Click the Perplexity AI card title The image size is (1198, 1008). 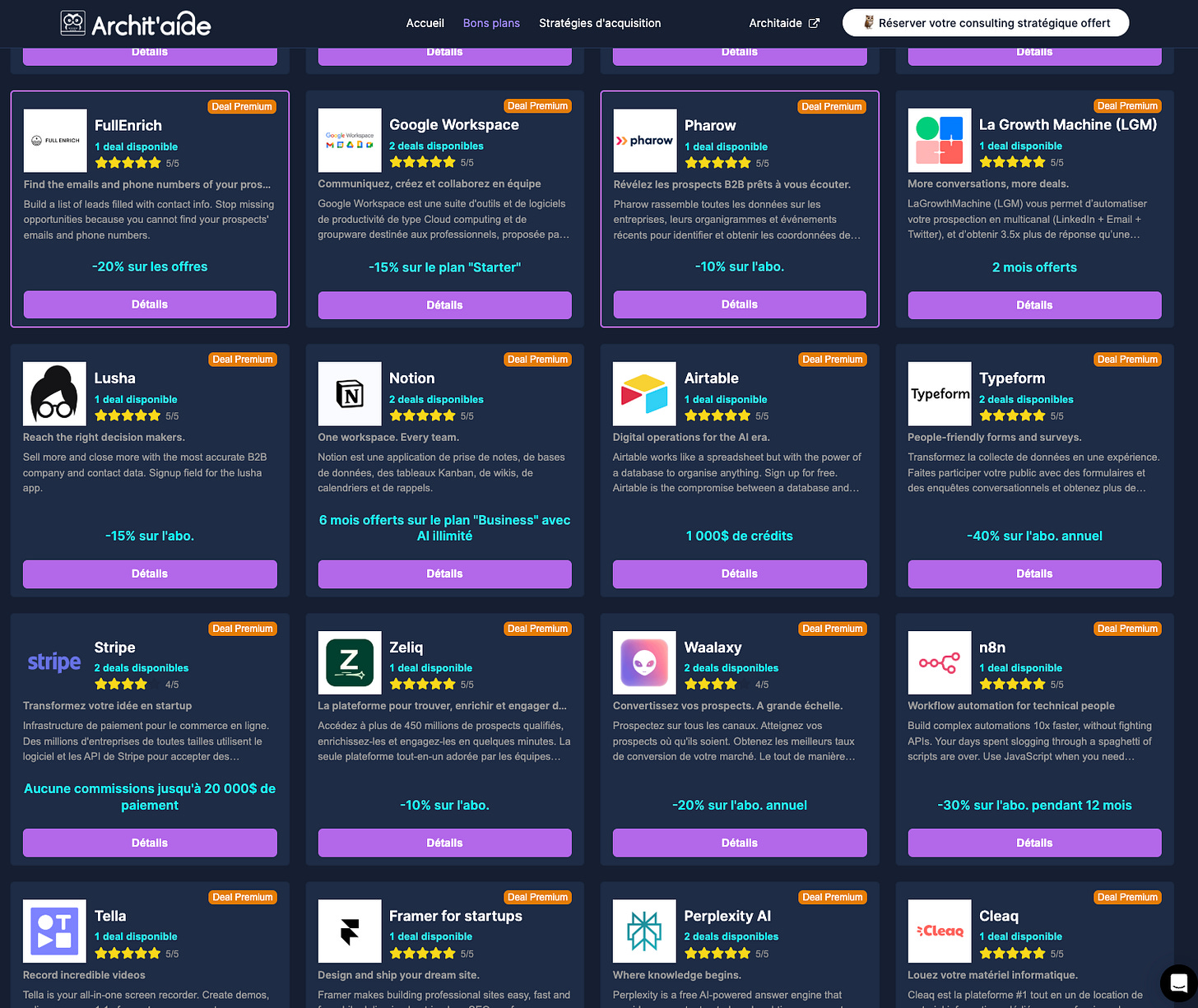pyautogui.click(x=727, y=916)
